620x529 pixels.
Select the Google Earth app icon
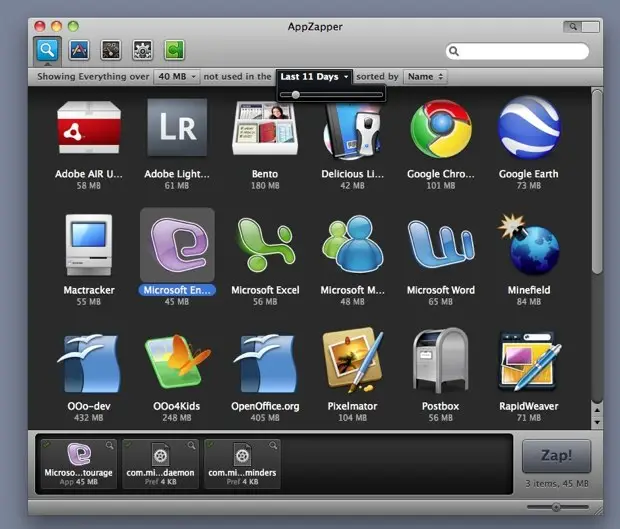pyautogui.click(x=529, y=127)
